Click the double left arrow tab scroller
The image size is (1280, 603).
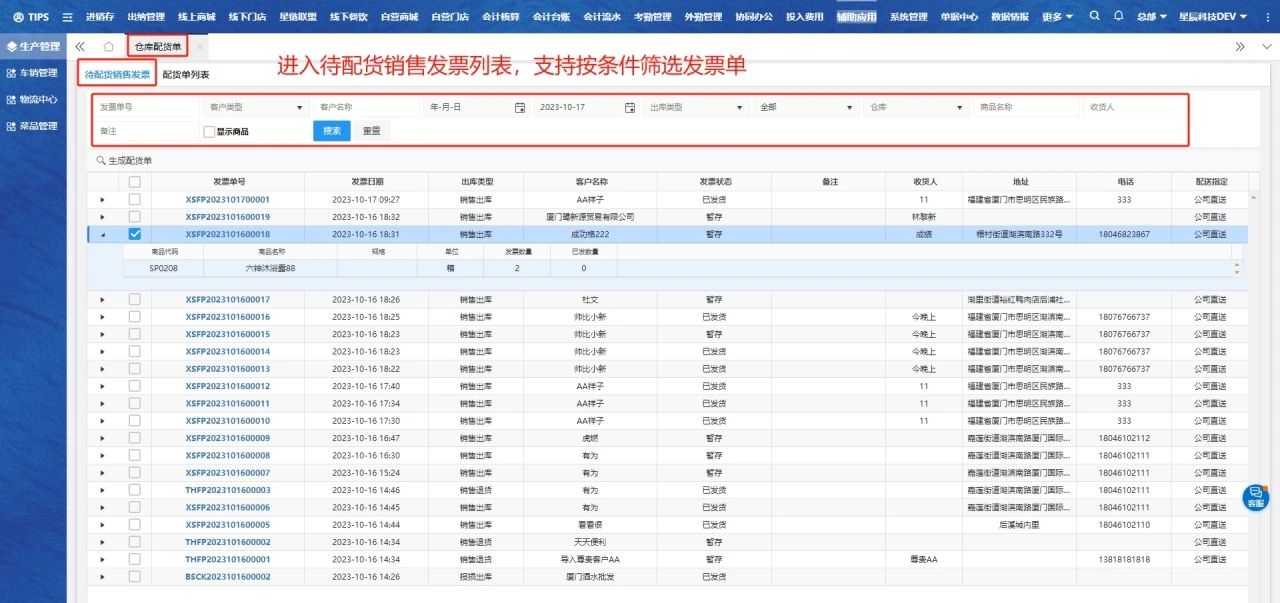81,47
